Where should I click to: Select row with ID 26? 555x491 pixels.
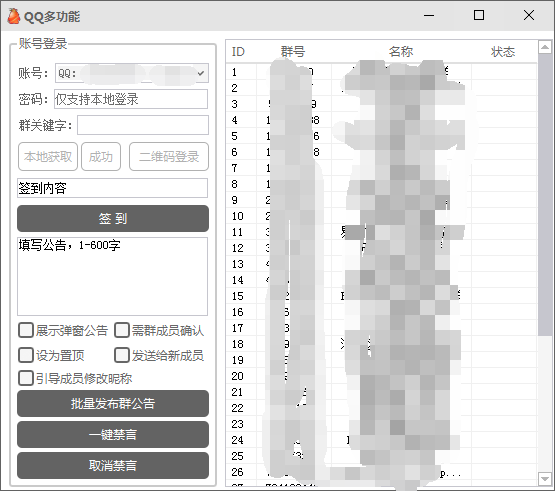point(382,472)
